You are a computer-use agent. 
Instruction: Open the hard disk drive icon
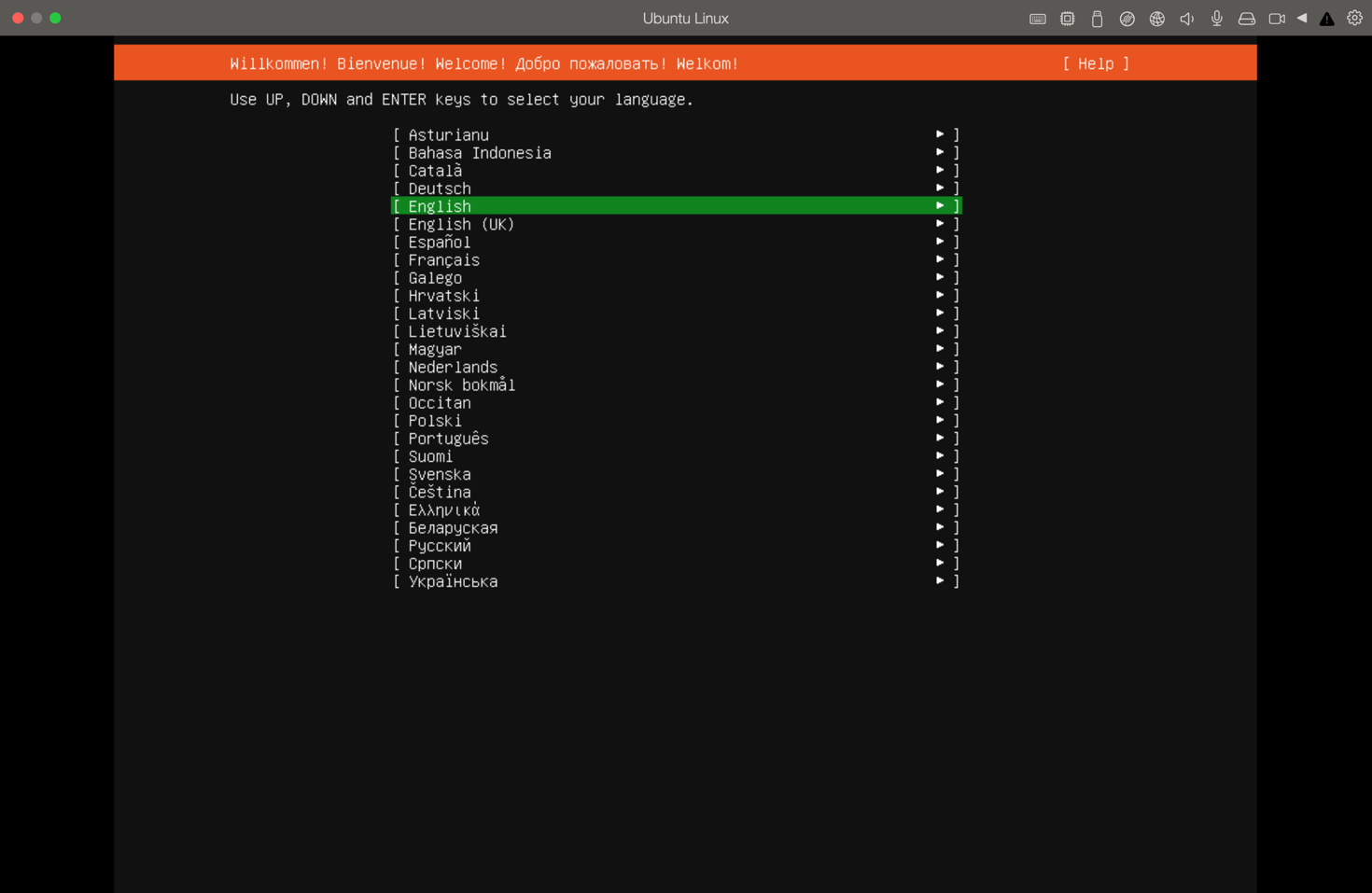pos(1246,19)
